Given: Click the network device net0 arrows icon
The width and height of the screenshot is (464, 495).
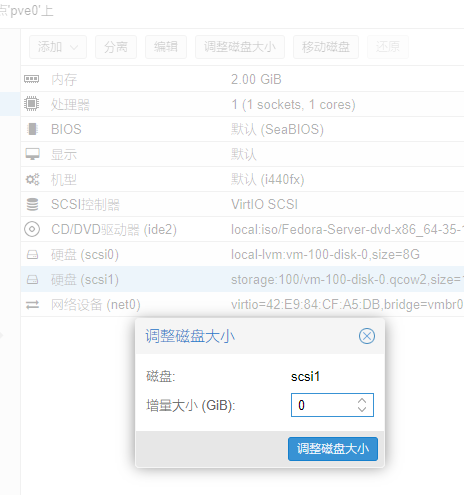Looking at the screenshot, I should 32,305.
